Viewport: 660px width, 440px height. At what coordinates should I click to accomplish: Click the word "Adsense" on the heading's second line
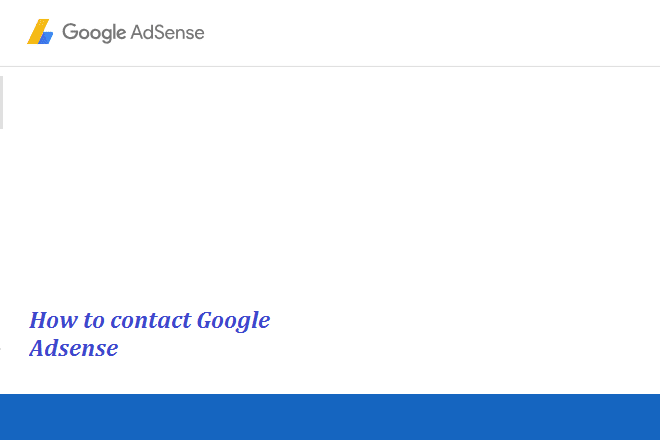pyautogui.click(x=74, y=348)
